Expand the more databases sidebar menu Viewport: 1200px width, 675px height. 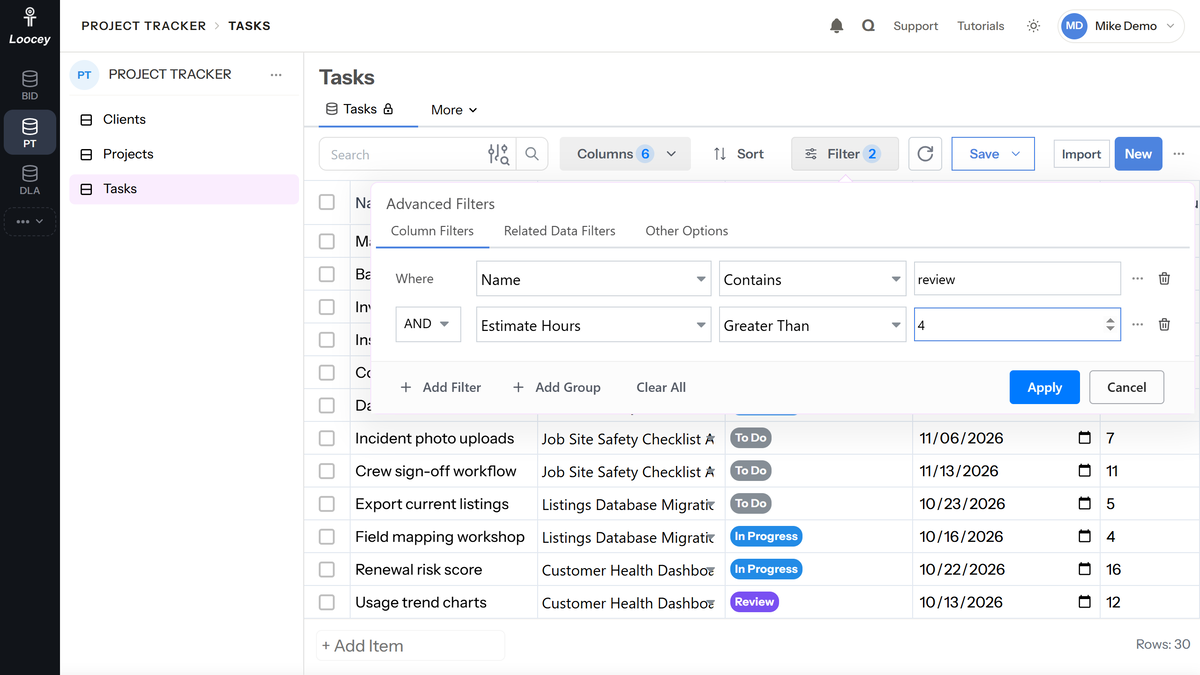(30, 221)
